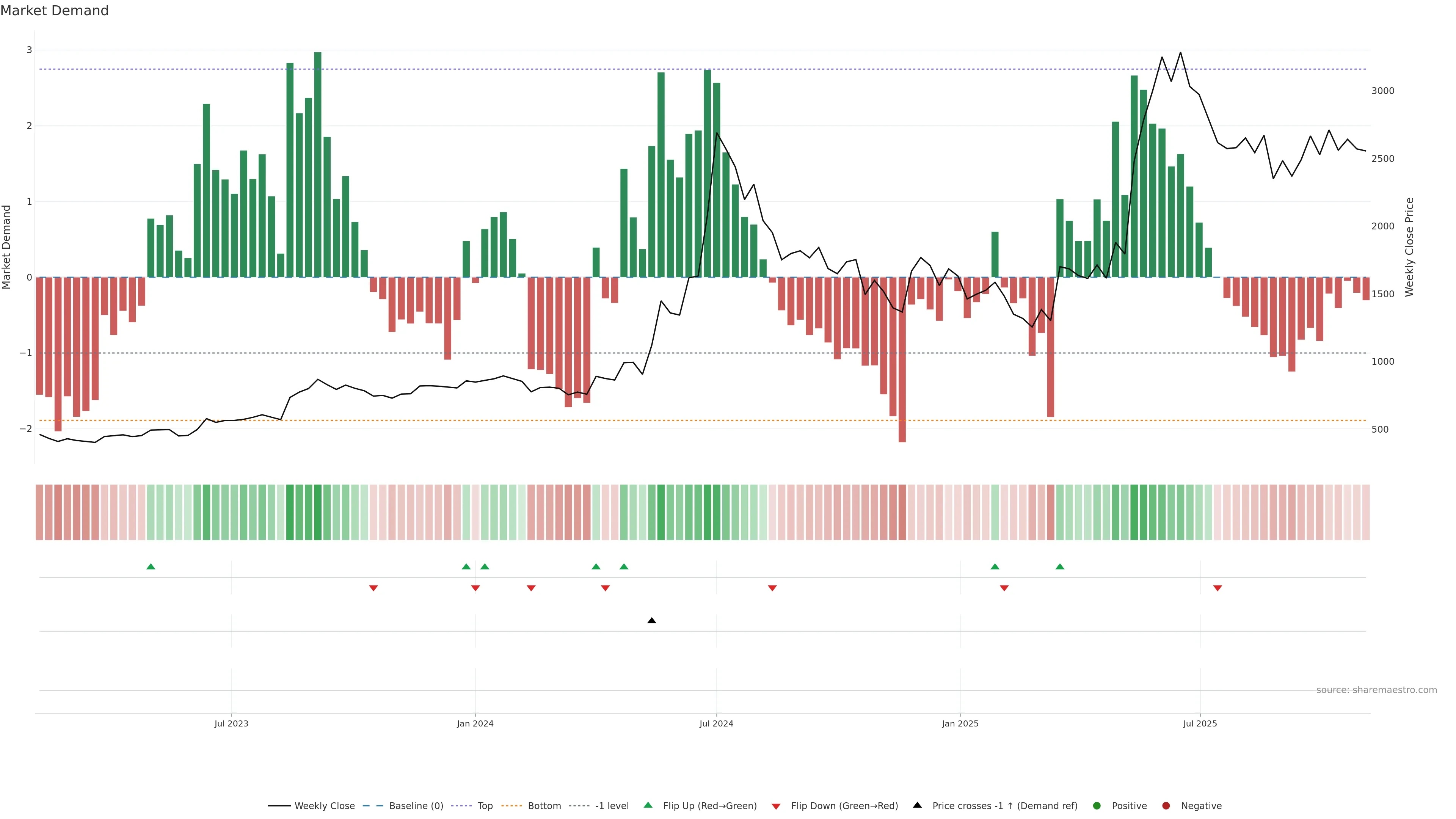Image resolution: width=1456 pixels, height=819 pixels.
Task: Toggle the -1 level legend entry
Action: 612,805
